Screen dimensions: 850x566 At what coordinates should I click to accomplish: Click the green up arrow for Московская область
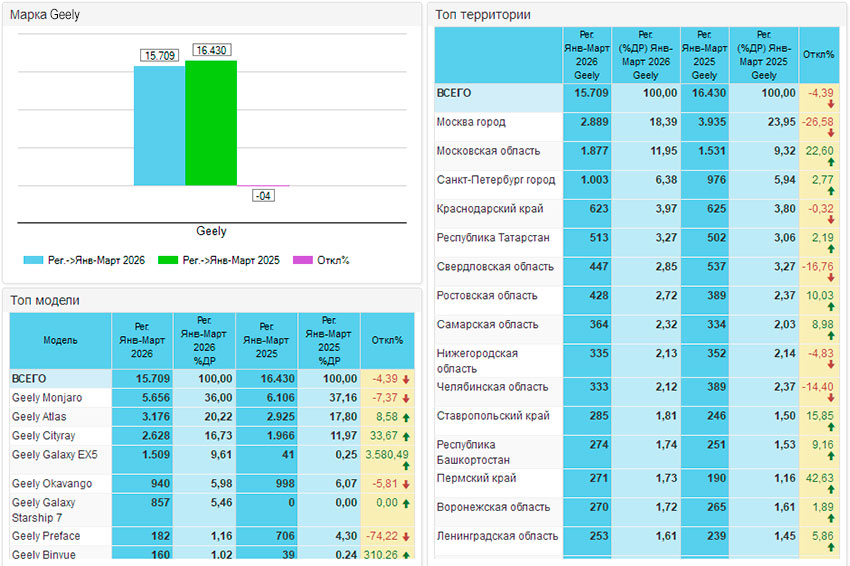pos(831,162)
